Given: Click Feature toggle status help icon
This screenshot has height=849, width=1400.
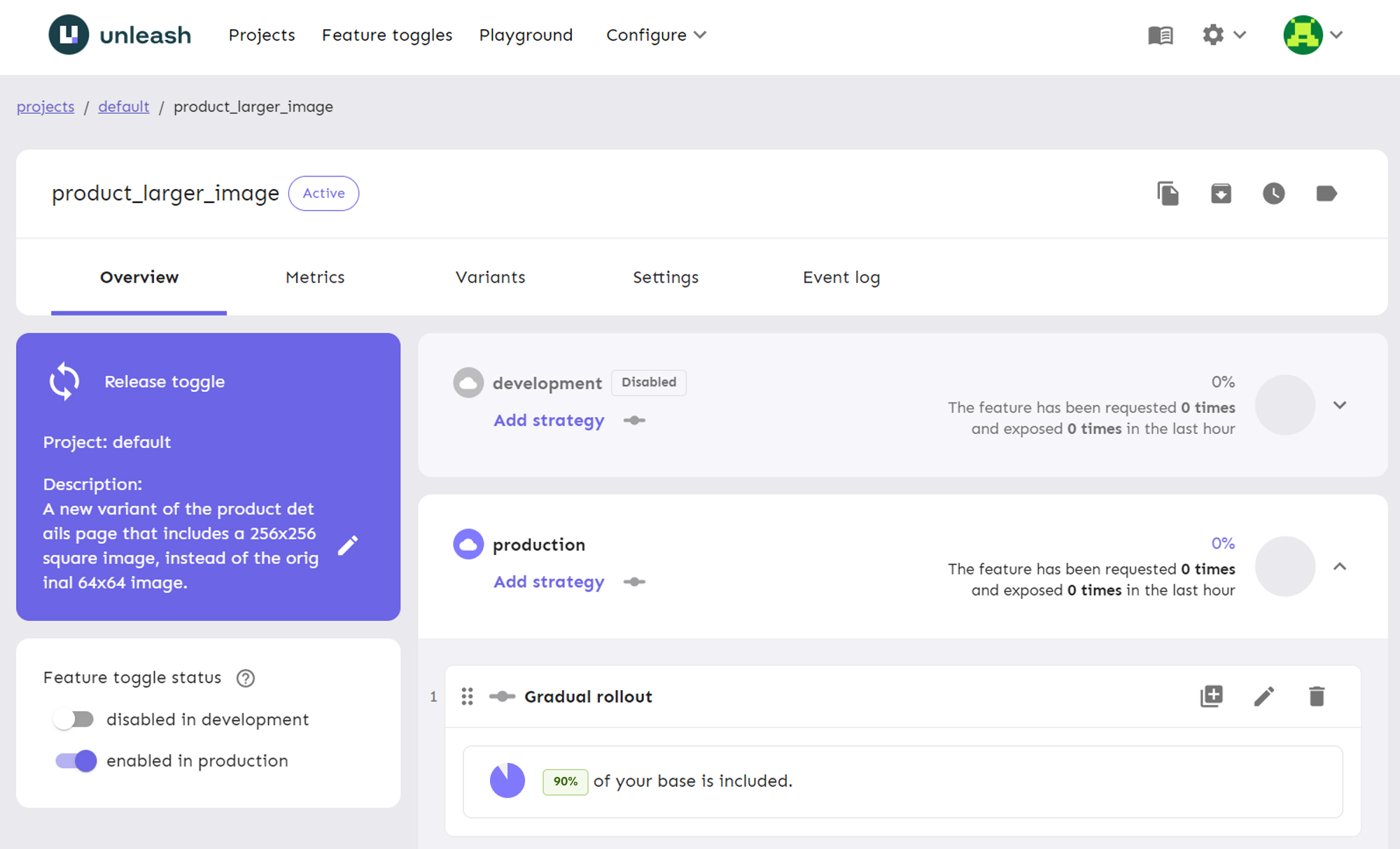Looking at the screenshot, I should 246,678.
